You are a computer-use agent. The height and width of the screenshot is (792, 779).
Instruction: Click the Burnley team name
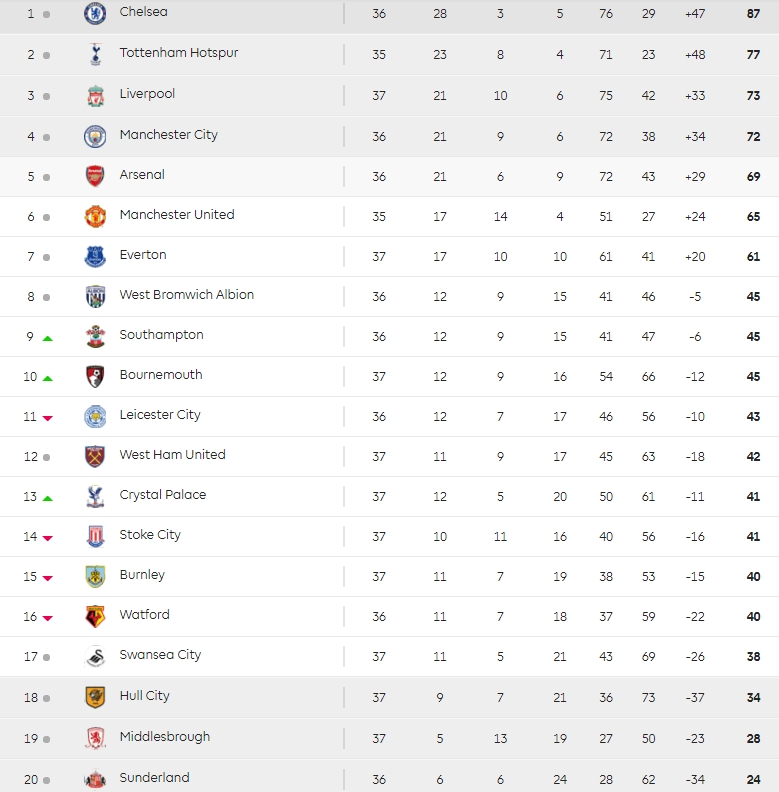coord(142,575)
